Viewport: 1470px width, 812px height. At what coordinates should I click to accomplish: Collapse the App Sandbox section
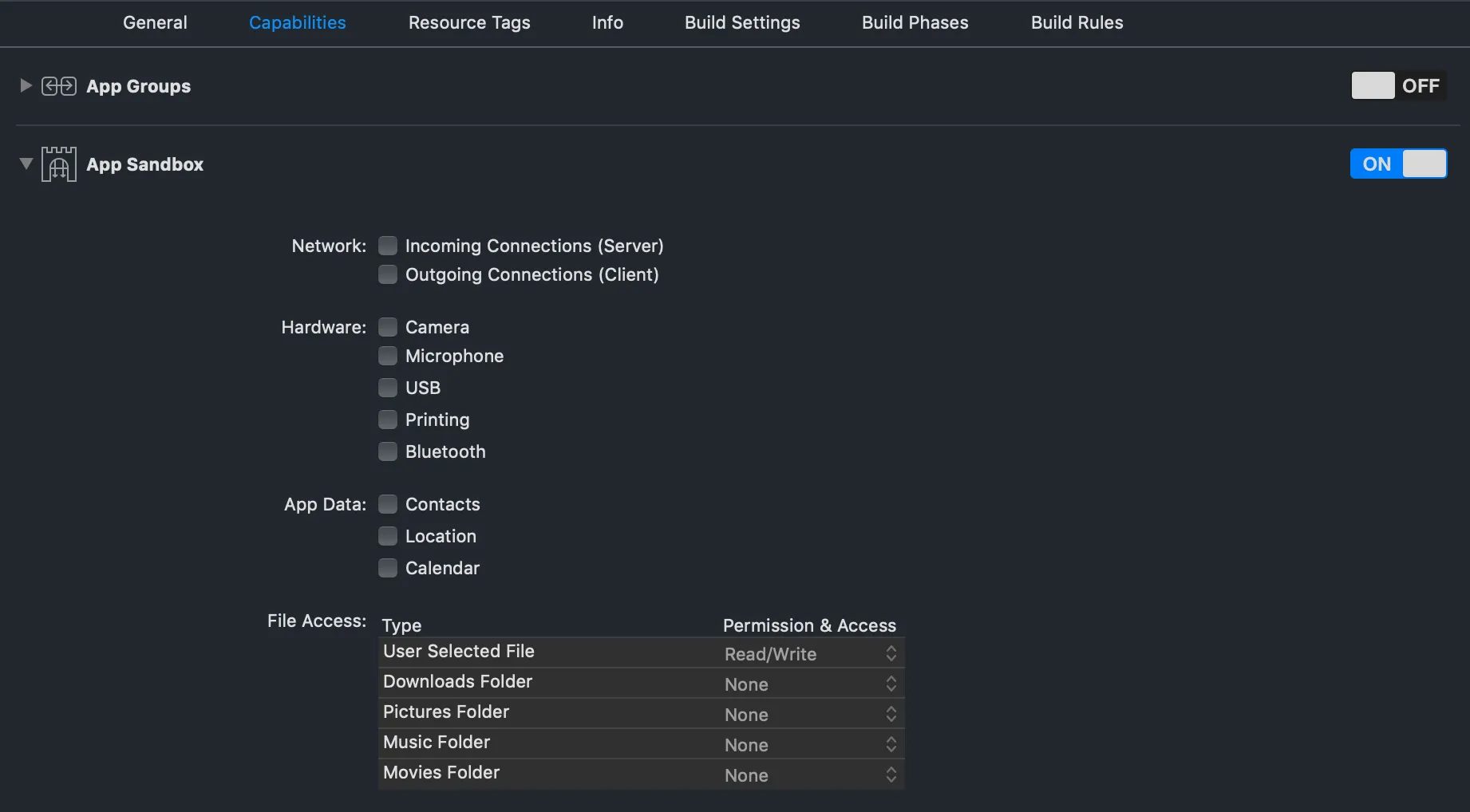tap(26, 164)
